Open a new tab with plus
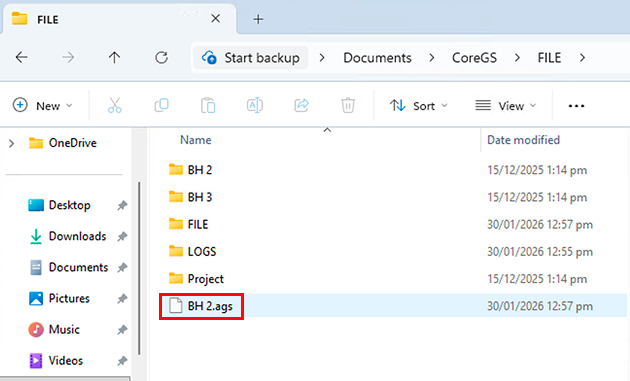 258,19
